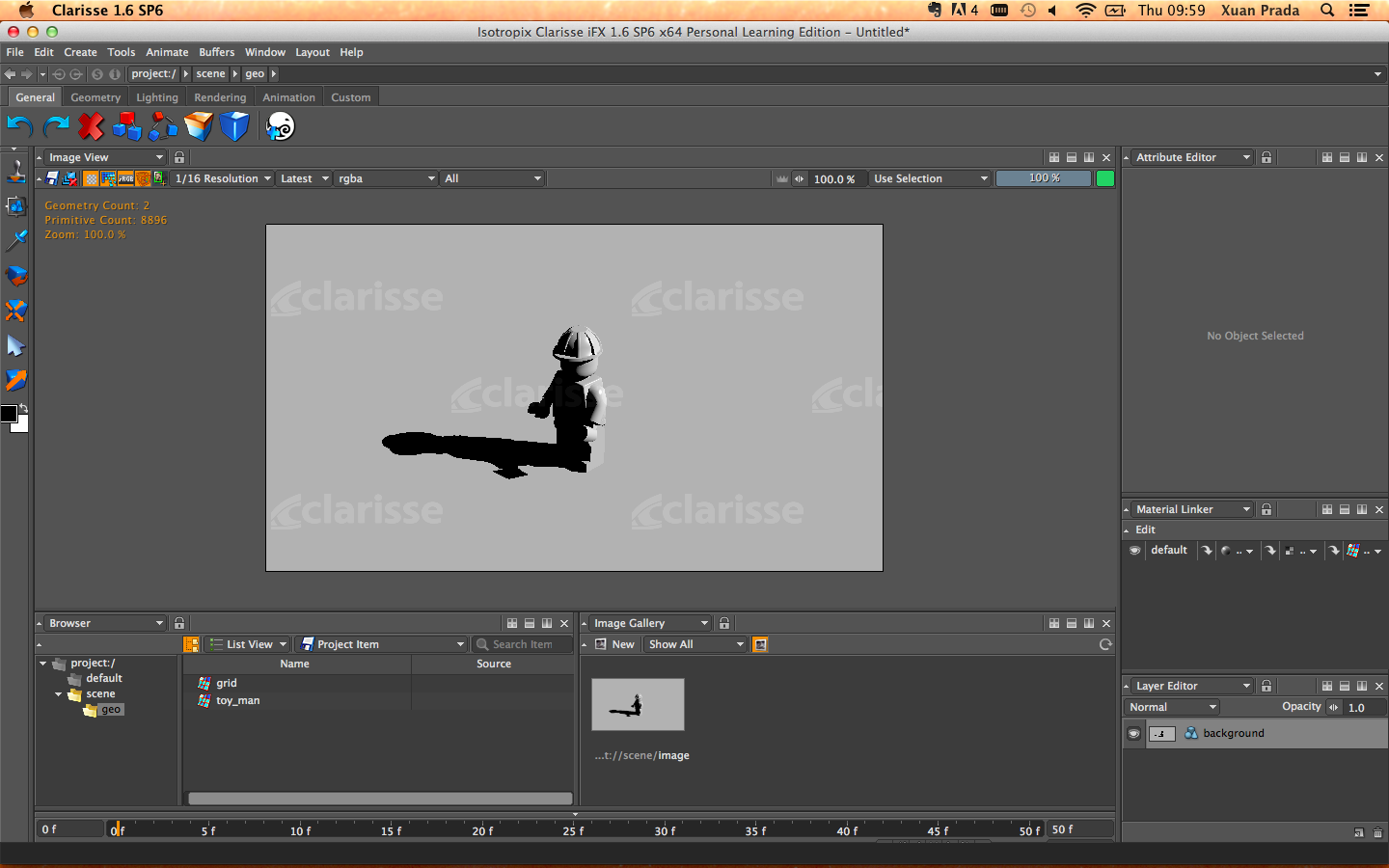Select the toy_man item in list
Image resolution: width=1389 pixels, height=868 pixels.
[x=237, y=700]
